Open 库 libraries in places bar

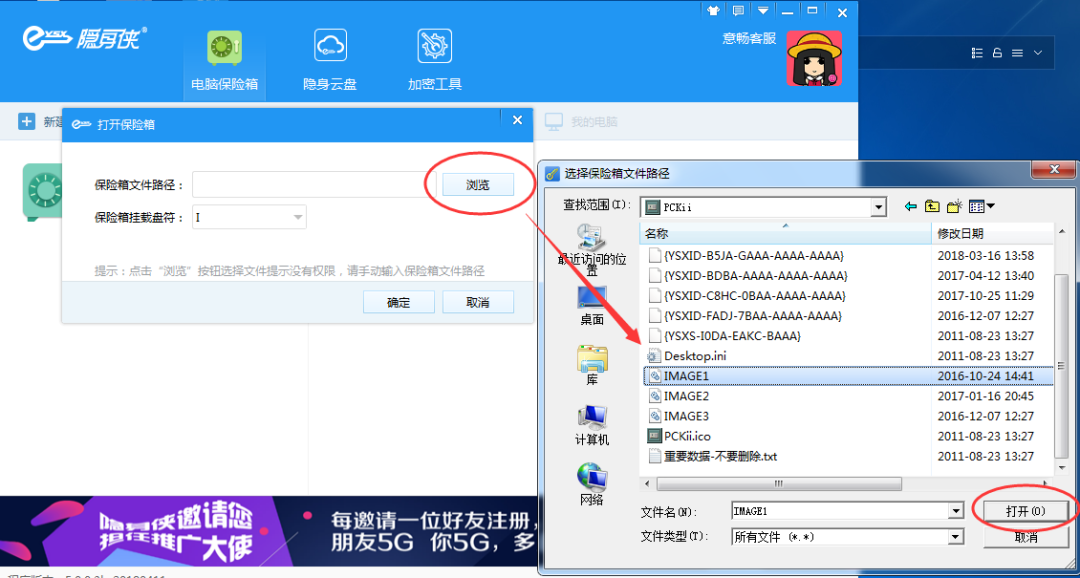[x=592, y=364]
